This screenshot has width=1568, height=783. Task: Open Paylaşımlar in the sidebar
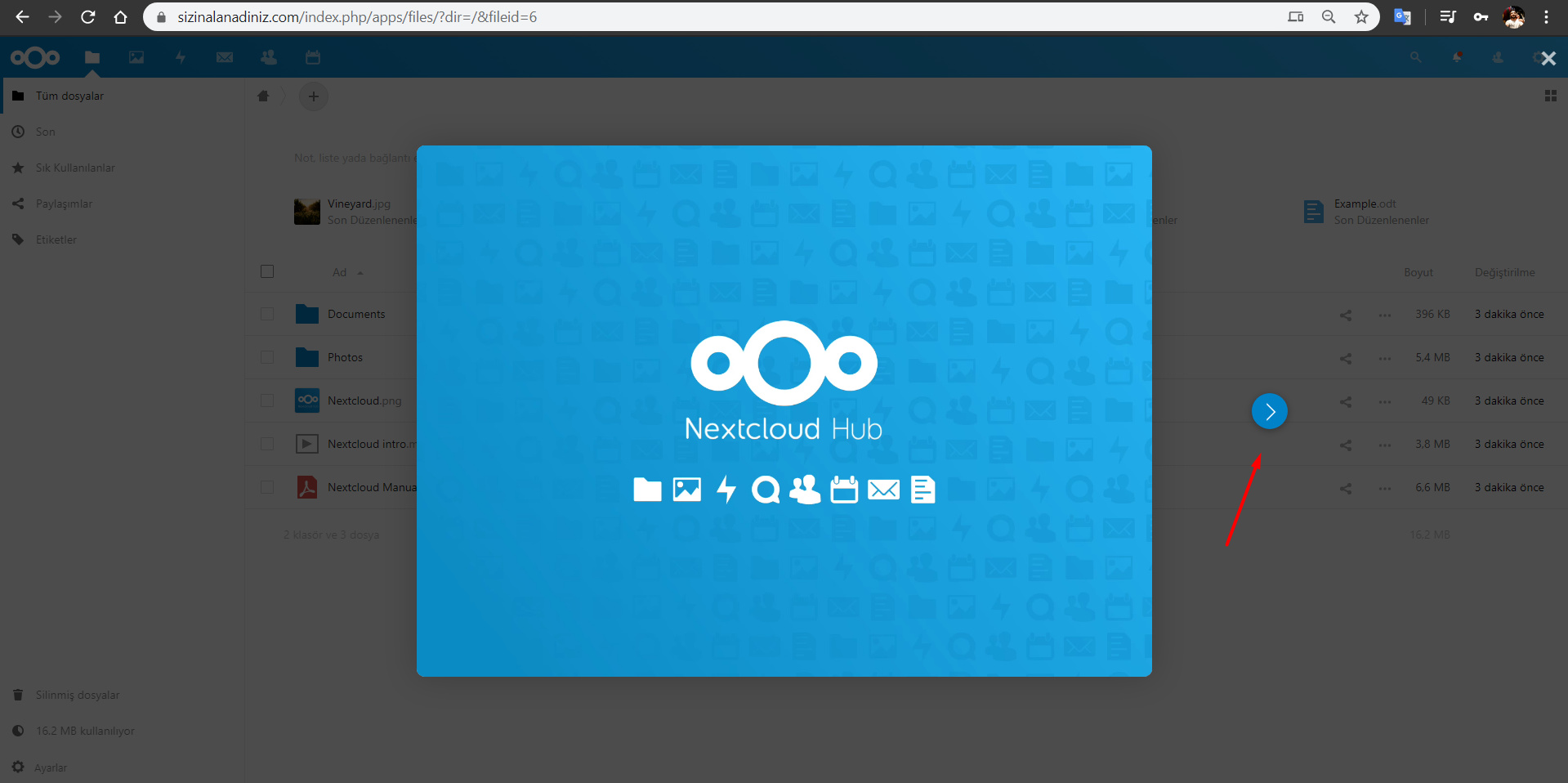(x=64, y=204)
